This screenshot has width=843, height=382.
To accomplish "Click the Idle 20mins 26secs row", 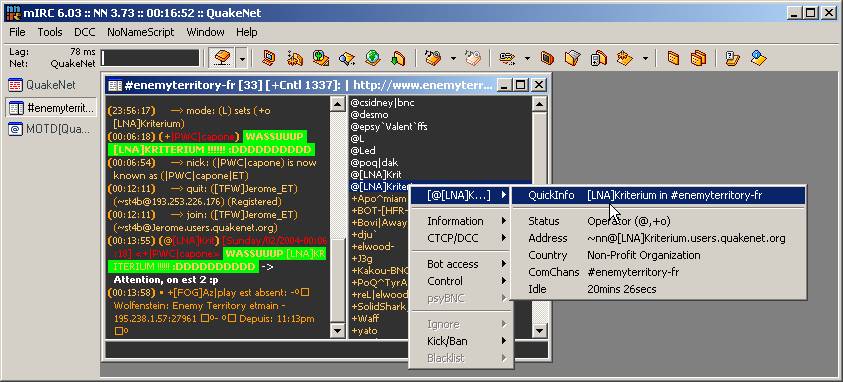I will tap(658, 289).
